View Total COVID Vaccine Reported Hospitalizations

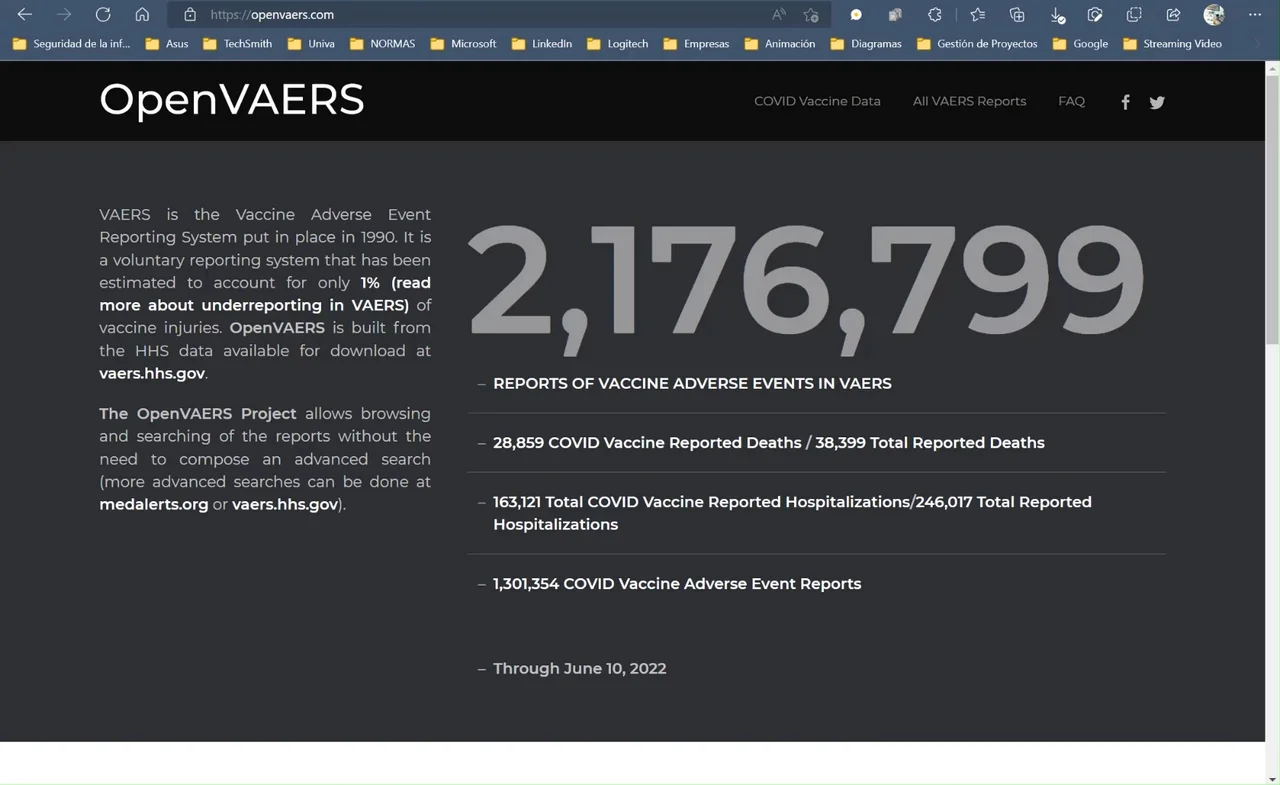point(702,502)
